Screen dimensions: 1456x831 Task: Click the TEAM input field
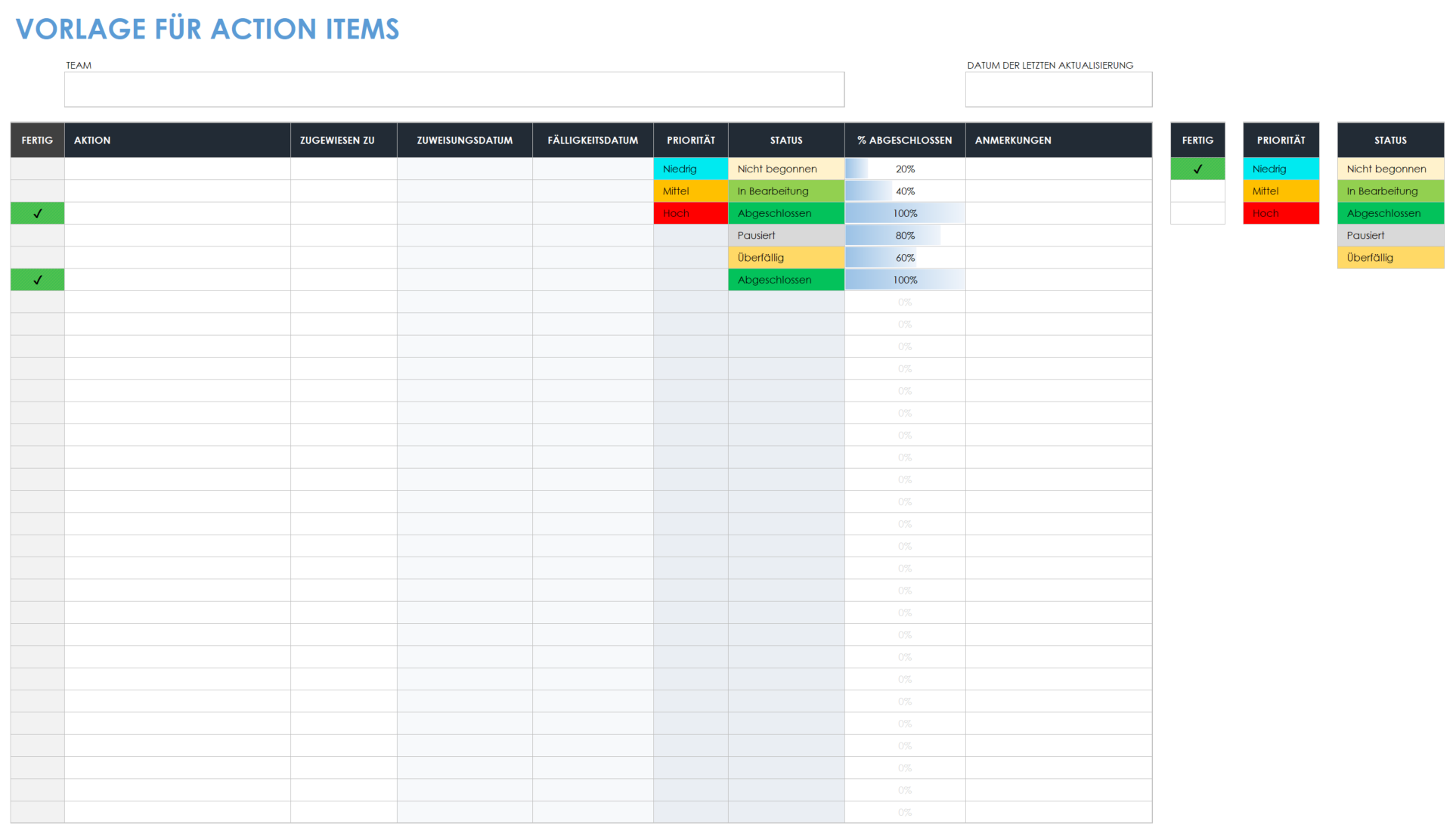pyautogui.click(x=454, y=89)
